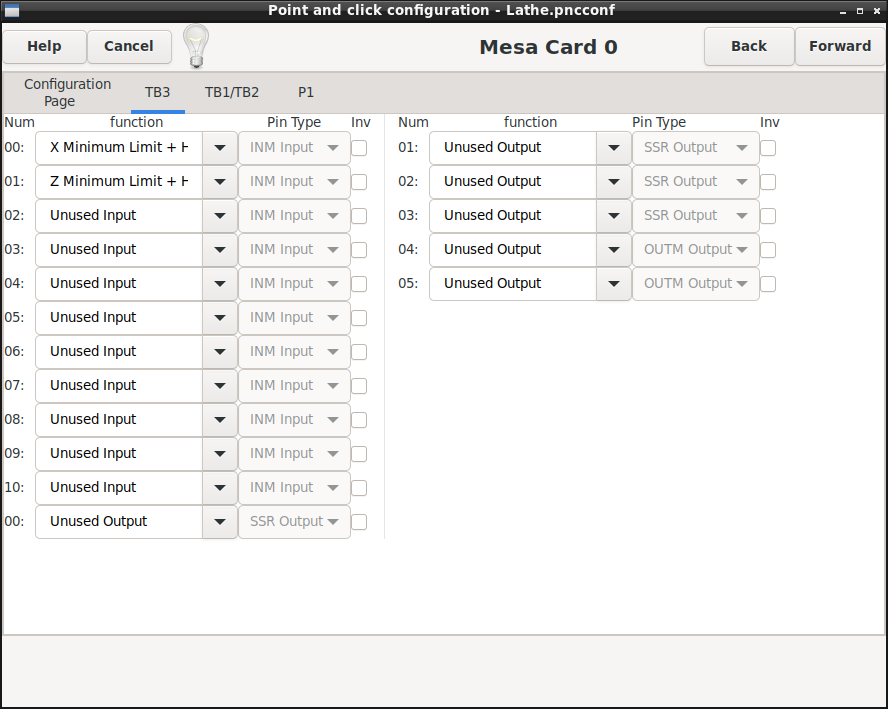Open OUTM Output pin type for output 04
888x709 pixels.
695,250
